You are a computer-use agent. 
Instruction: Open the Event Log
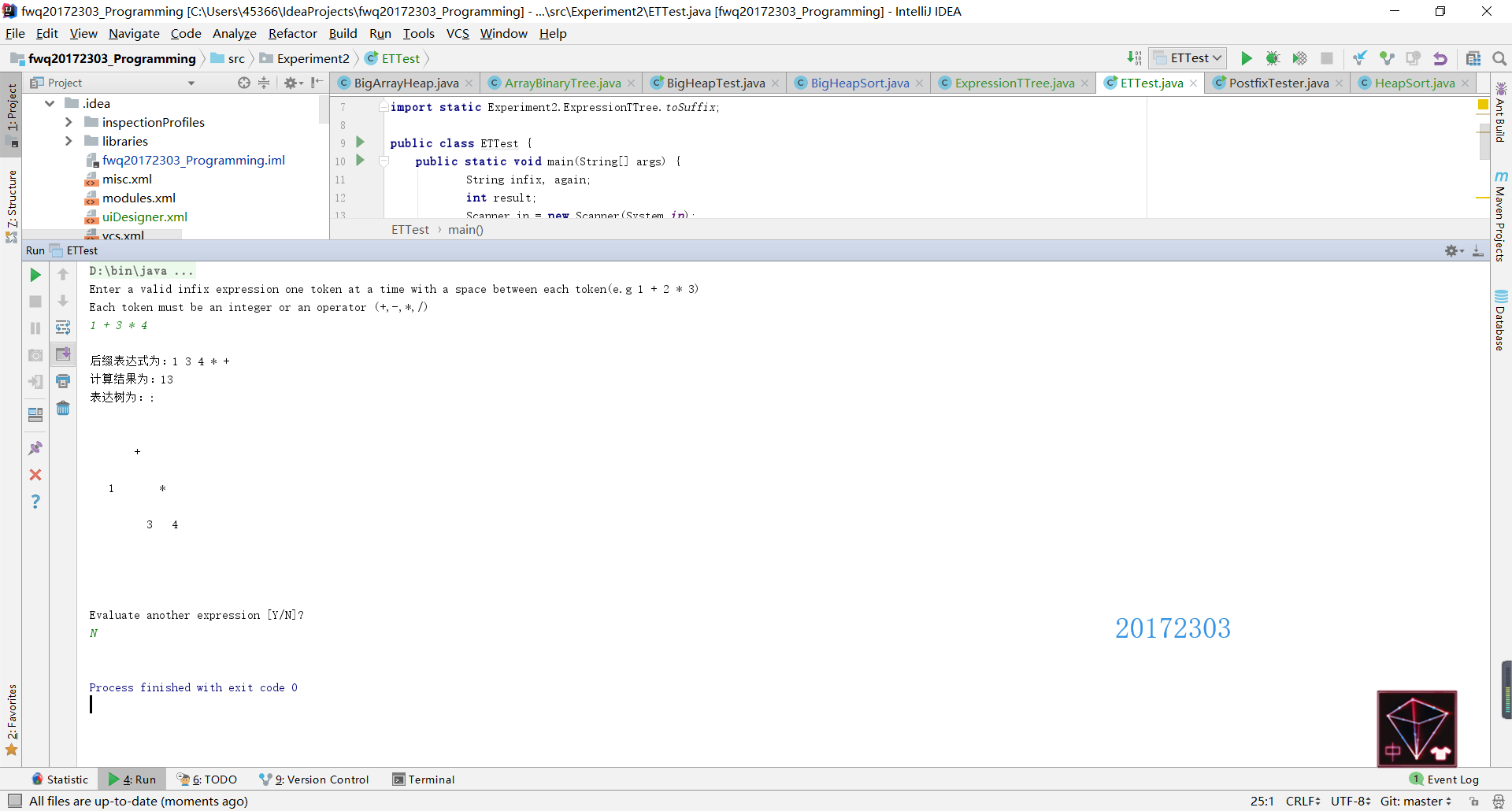1445,780
